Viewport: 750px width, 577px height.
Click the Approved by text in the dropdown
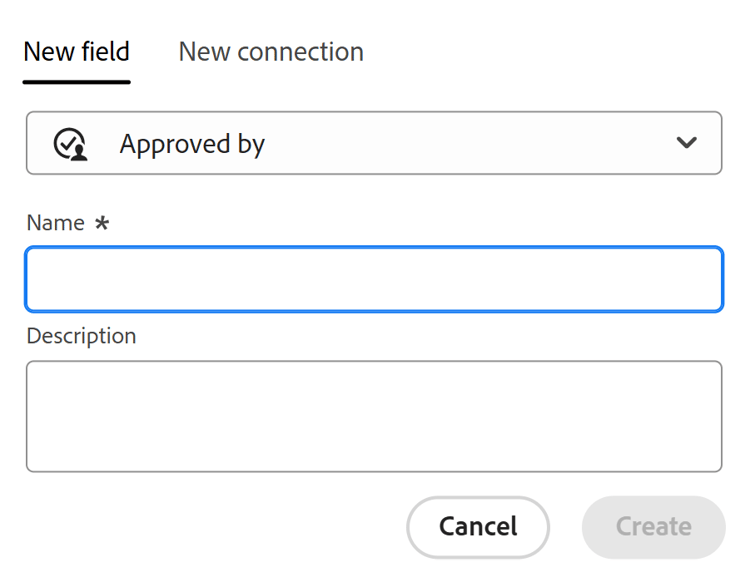[192, 144]
